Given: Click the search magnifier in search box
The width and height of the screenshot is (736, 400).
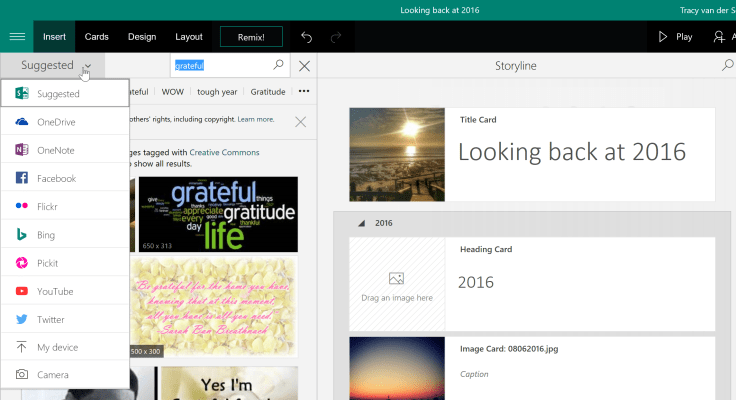Looking at the screenshot, I should [x=279, y=65].
